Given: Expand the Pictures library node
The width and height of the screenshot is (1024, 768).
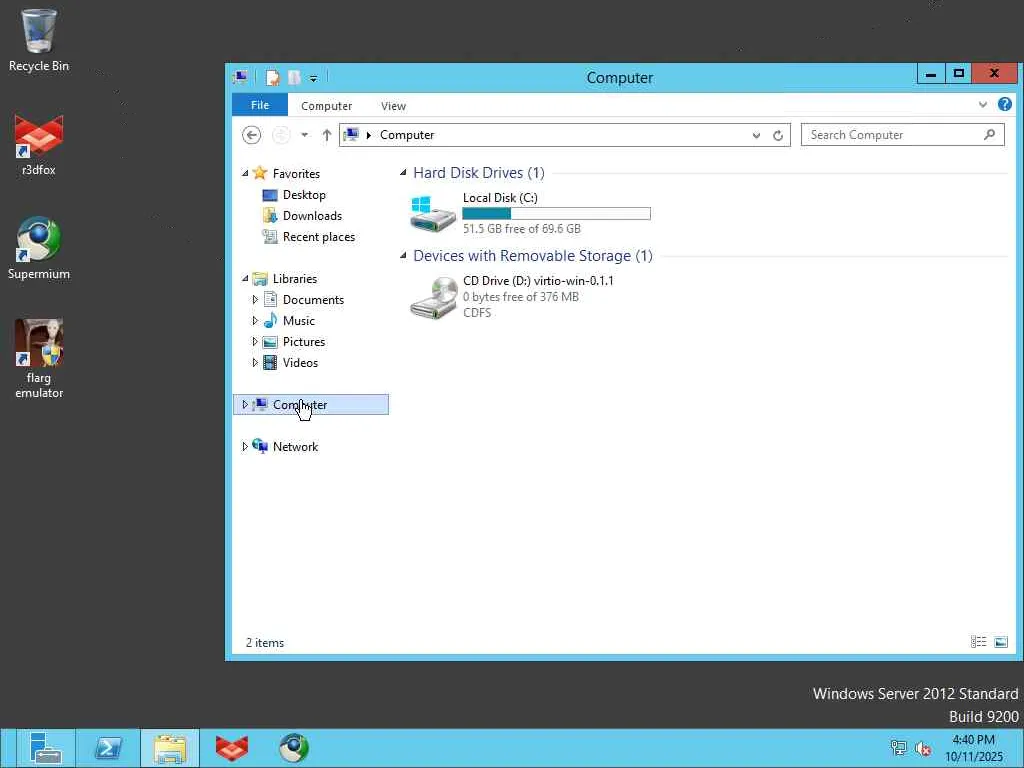Looking at the screenshot, I should tap(255, 342).
